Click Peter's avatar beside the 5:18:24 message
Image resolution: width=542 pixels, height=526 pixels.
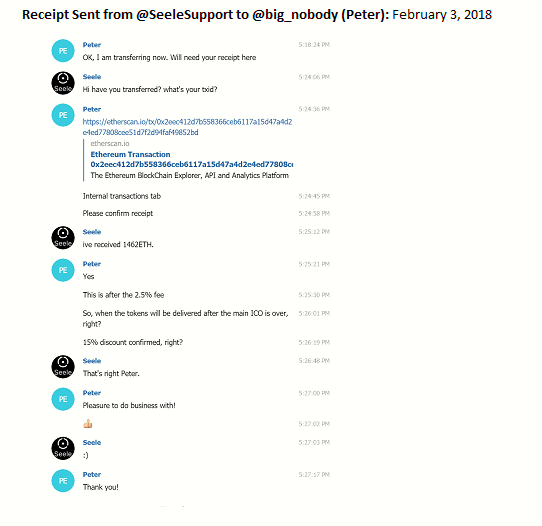point(63,51)
